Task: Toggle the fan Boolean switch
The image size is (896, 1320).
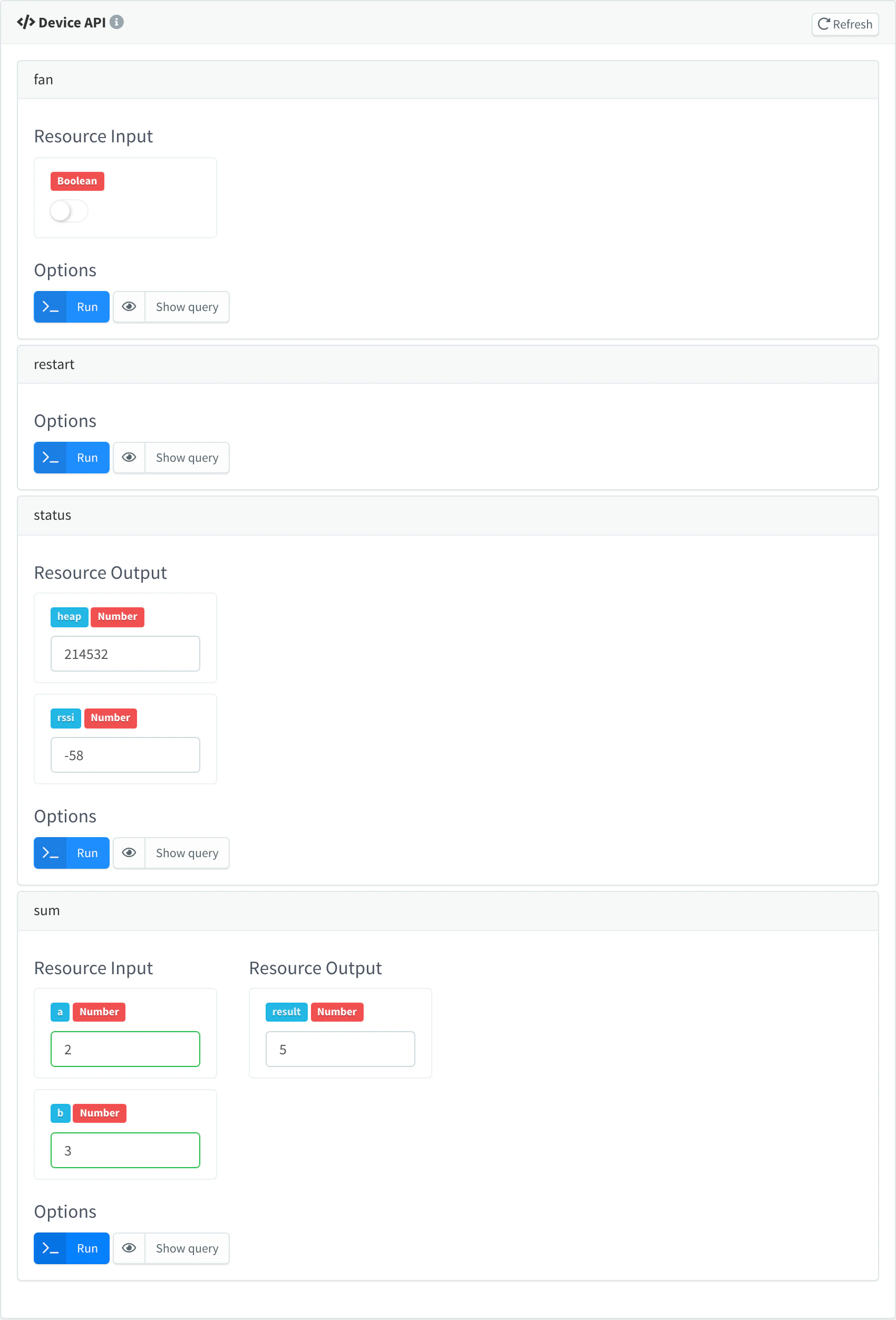Action: pyautogui.click(x=69, y=211)
